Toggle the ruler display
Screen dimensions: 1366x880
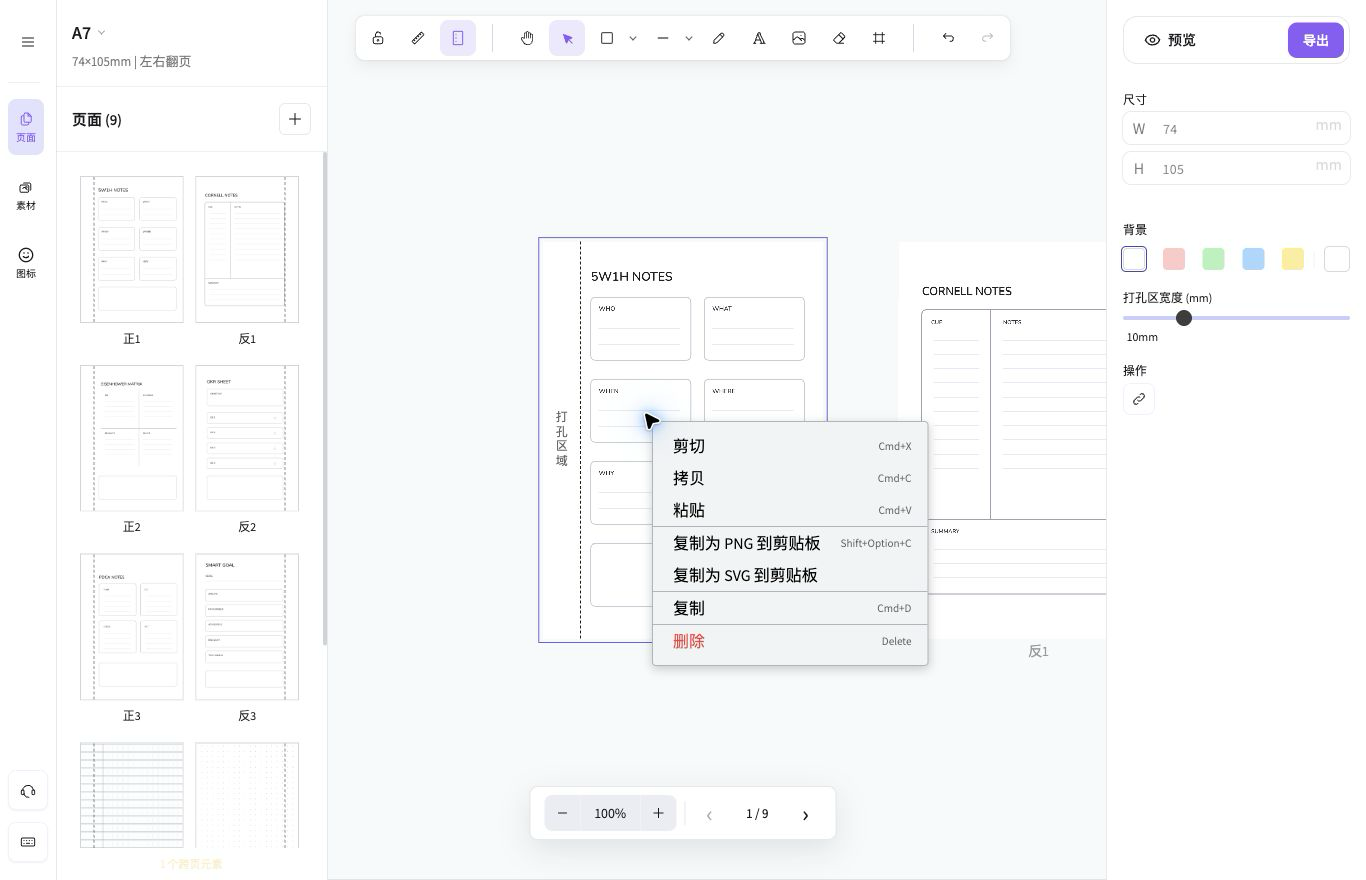pos(418,38)
